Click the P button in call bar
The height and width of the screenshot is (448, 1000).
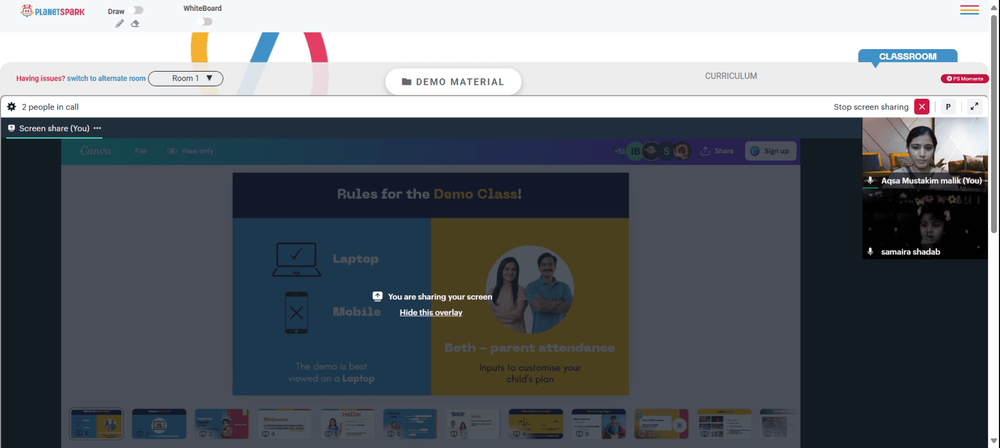tap(948, 107)
